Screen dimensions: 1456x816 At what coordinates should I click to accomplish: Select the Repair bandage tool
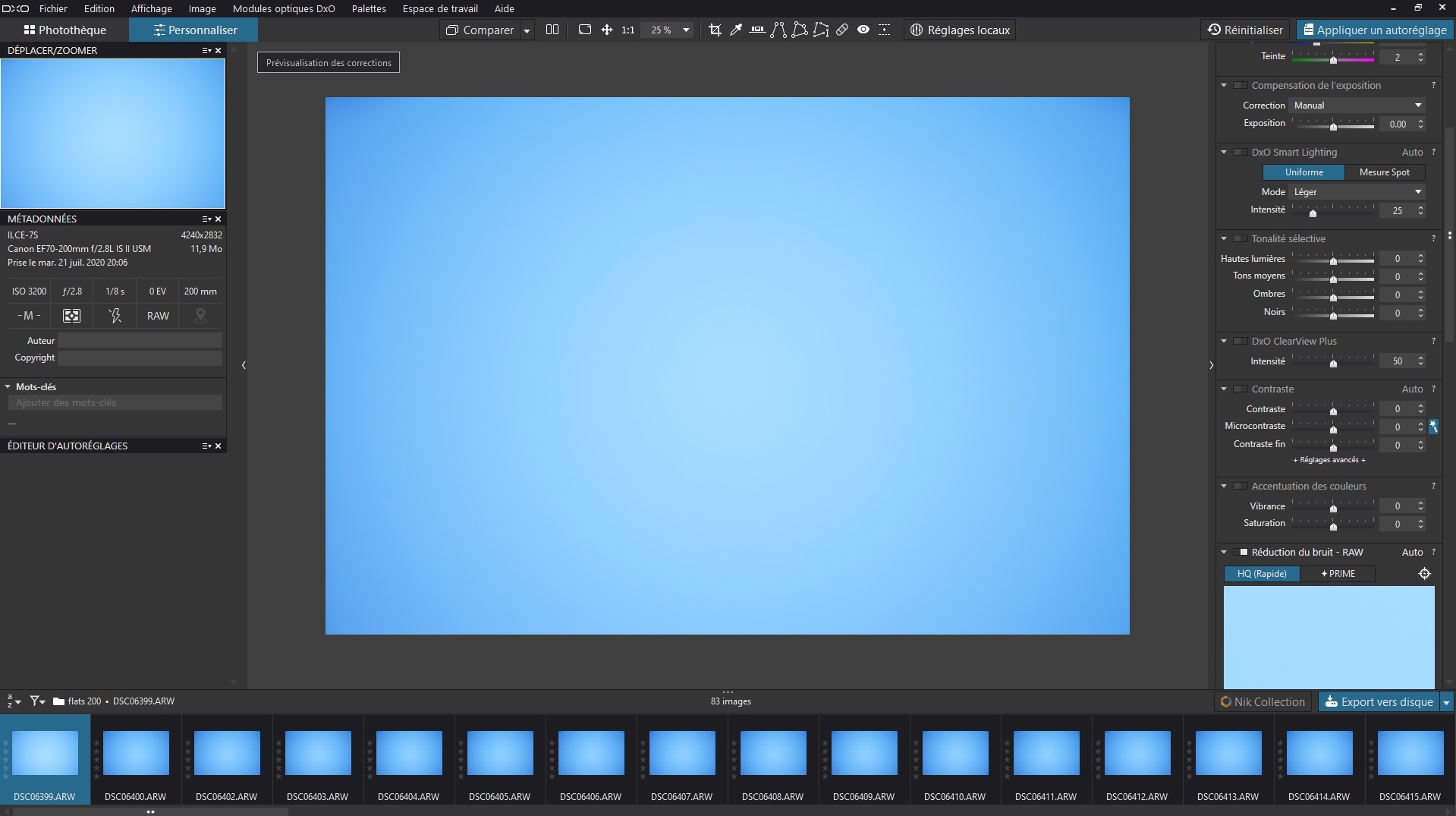click(x=842, y=30)
